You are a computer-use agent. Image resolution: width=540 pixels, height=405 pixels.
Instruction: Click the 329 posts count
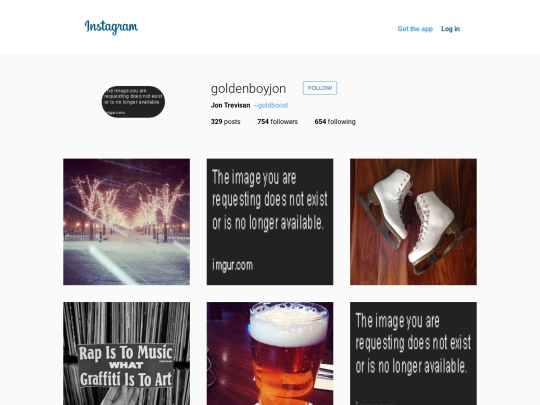[x=226, y=122]
